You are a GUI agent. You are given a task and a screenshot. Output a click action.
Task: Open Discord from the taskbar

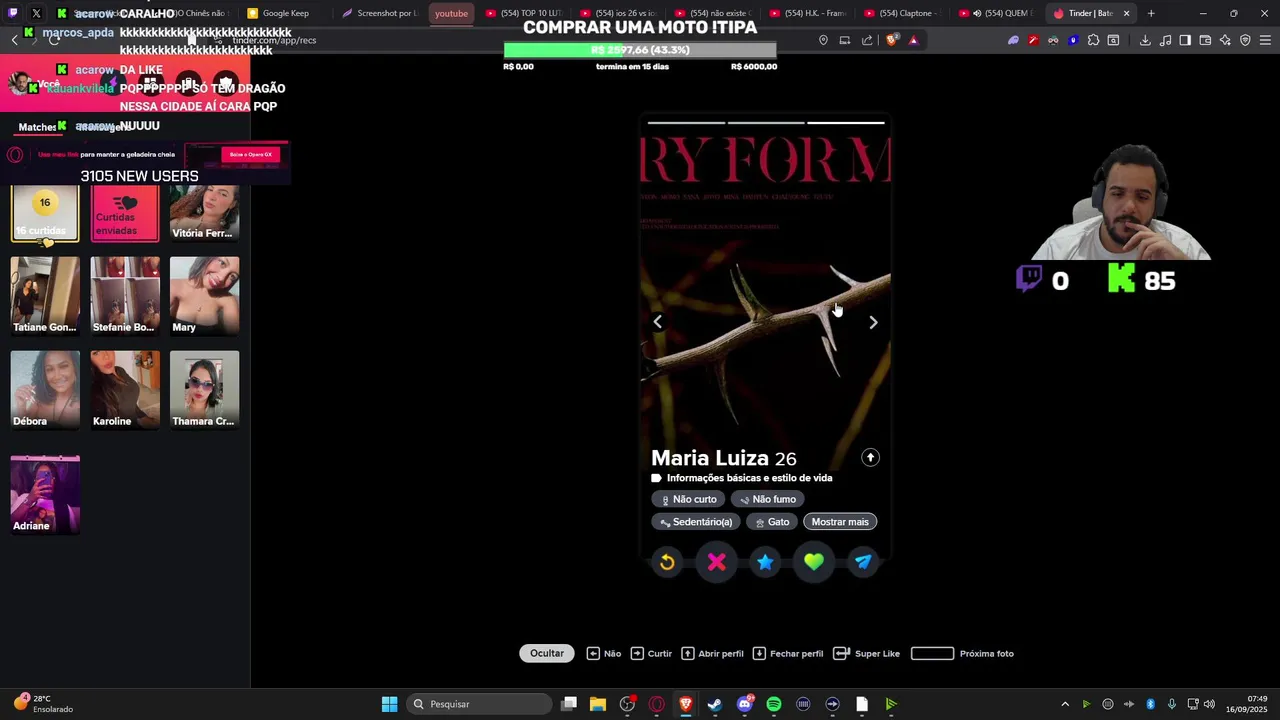[745, 704]
